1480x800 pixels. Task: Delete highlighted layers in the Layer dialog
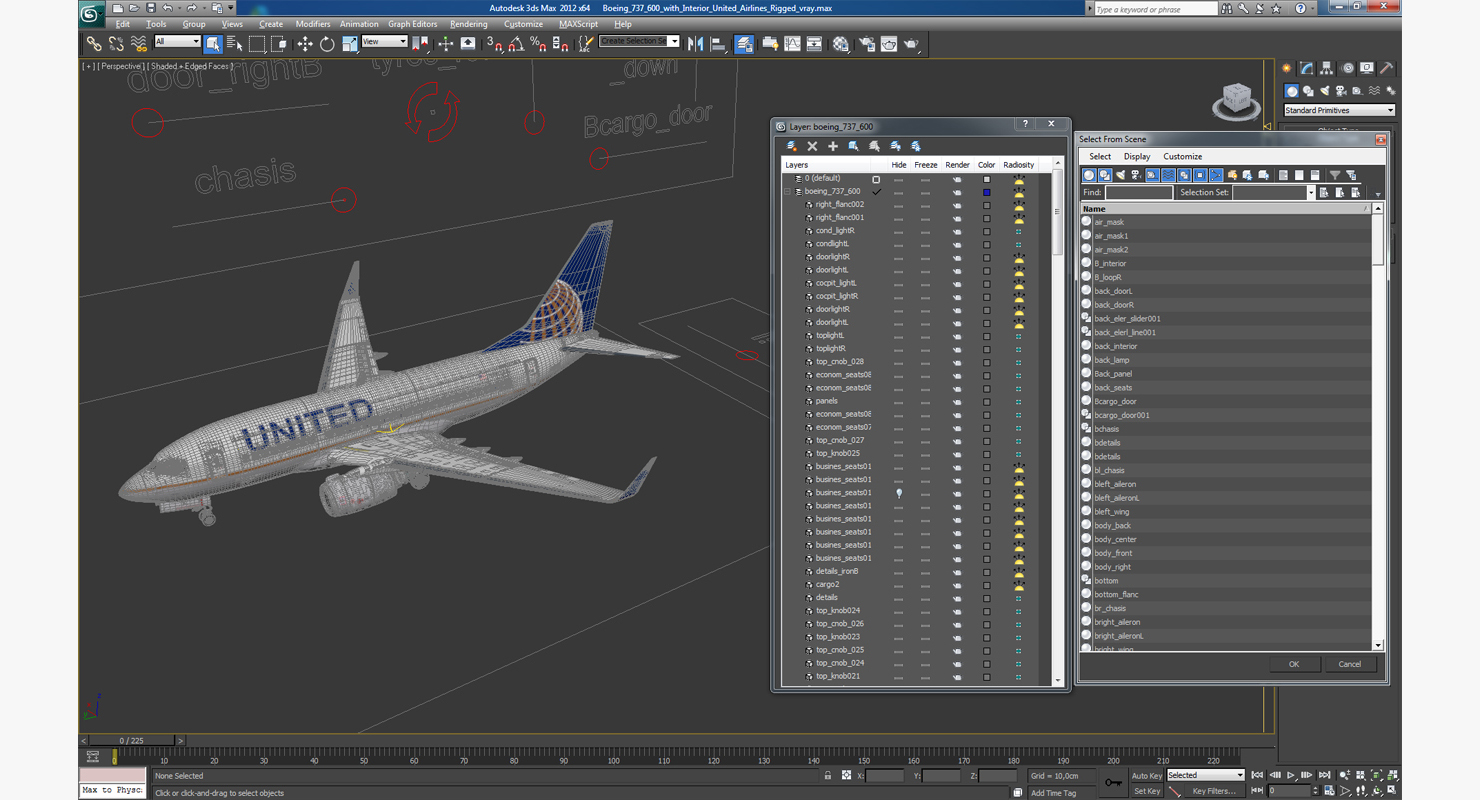[812, 146]
